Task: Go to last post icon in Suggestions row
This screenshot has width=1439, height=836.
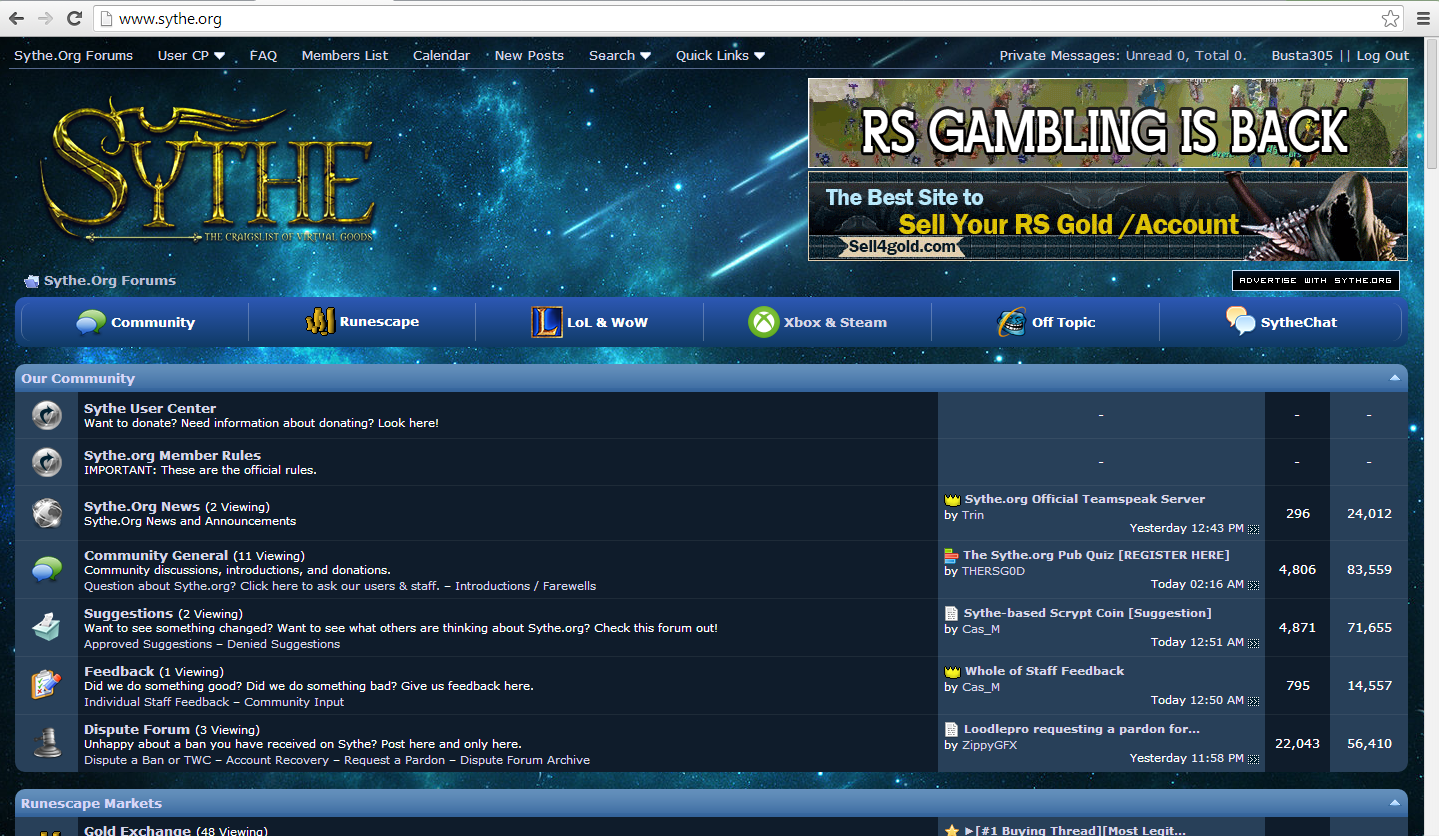Action: tap(1254, 642)
